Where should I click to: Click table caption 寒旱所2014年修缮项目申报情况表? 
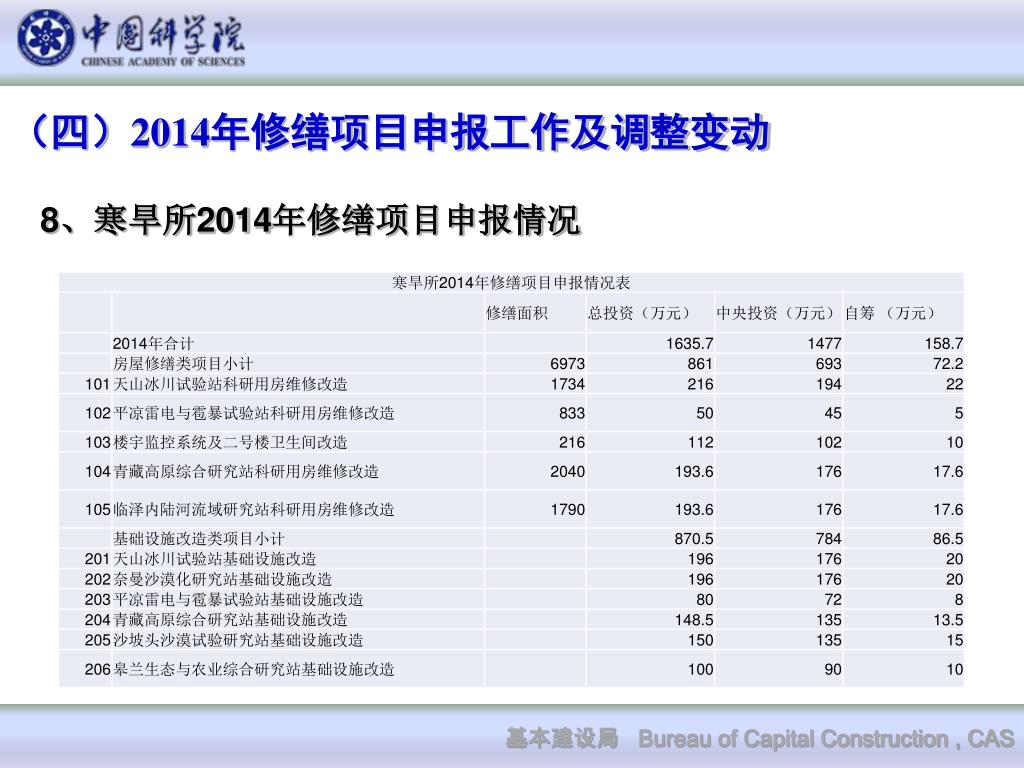click(x=511, y=283)
